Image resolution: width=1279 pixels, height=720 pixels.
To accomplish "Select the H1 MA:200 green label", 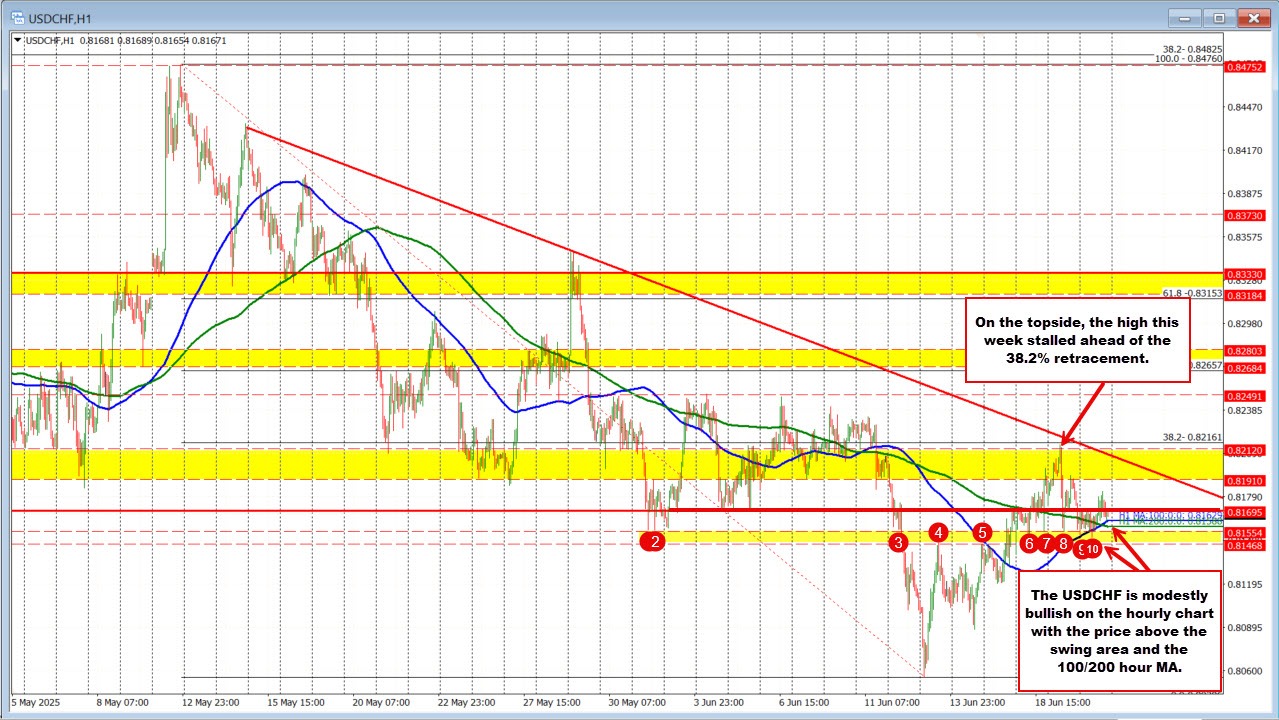I will [1160, 522].
